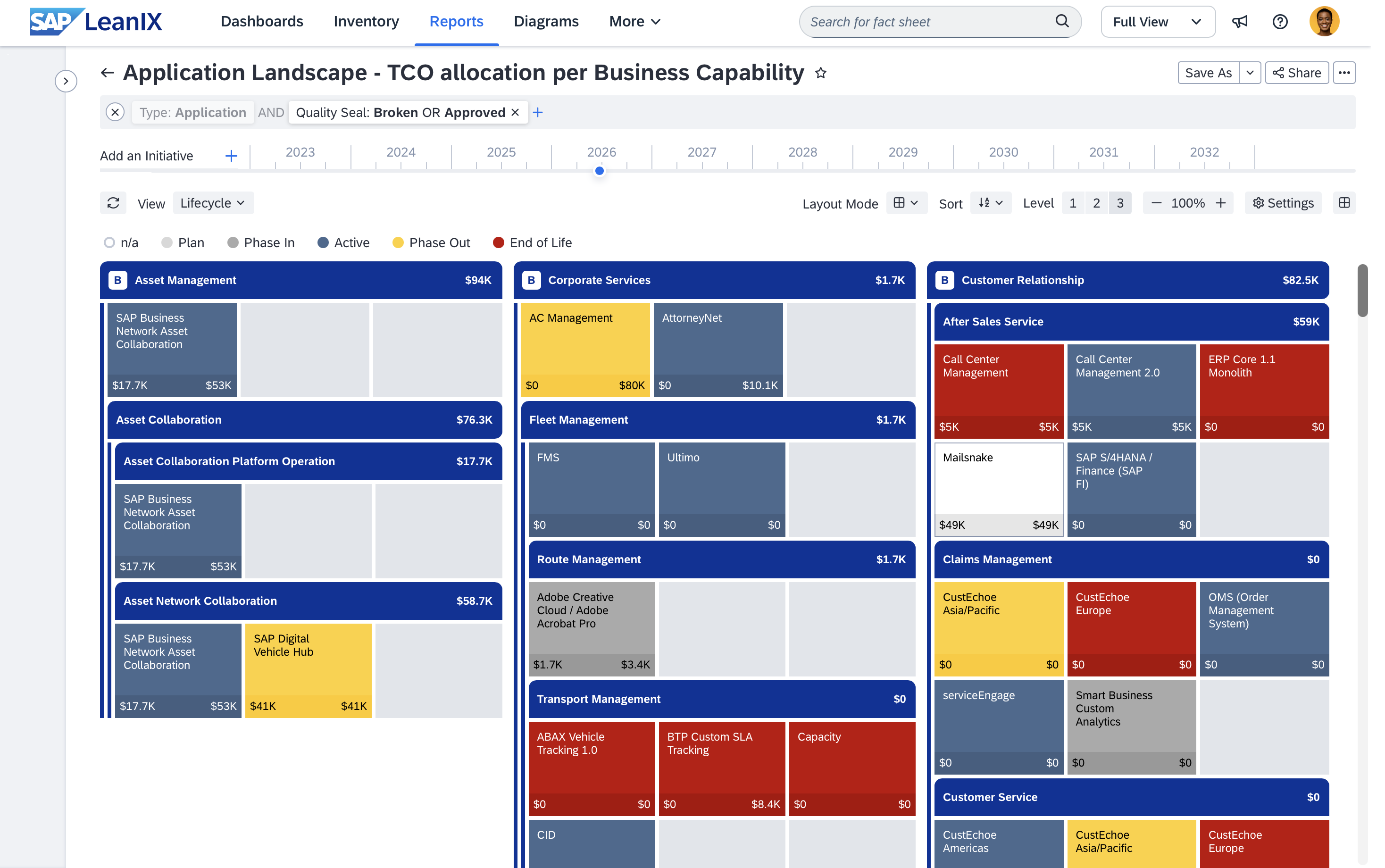Click the search magnifier icon

coord(1062,21)
